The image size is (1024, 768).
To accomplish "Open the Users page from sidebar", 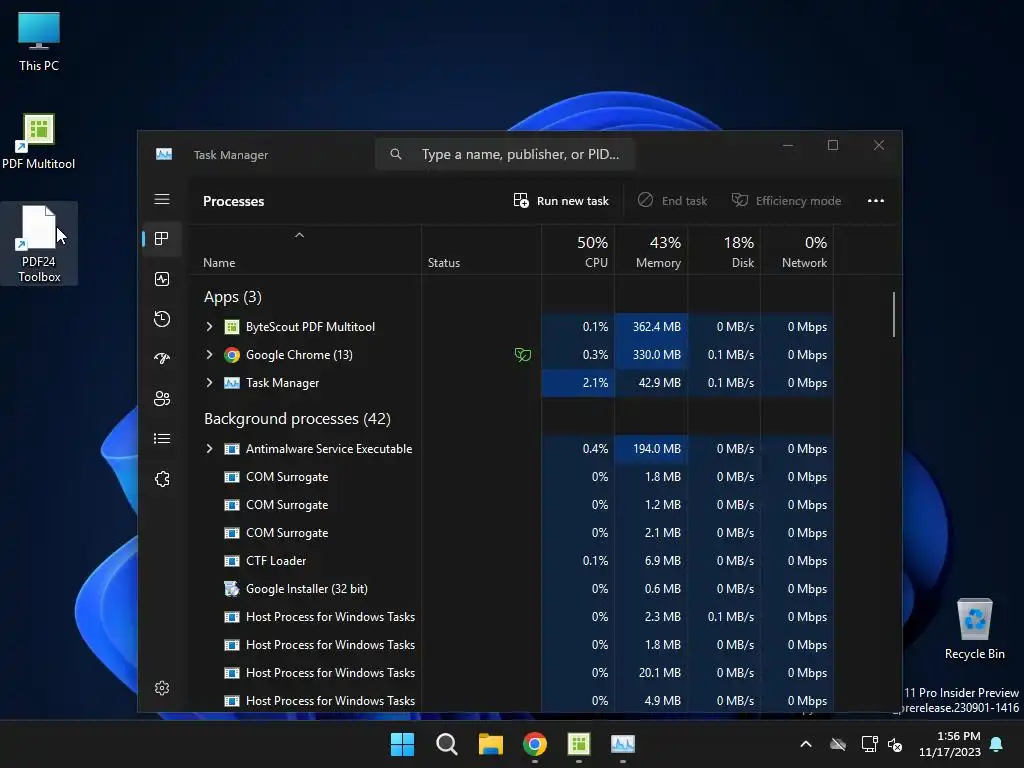I will pyautogui.click(x=162, y=398).
